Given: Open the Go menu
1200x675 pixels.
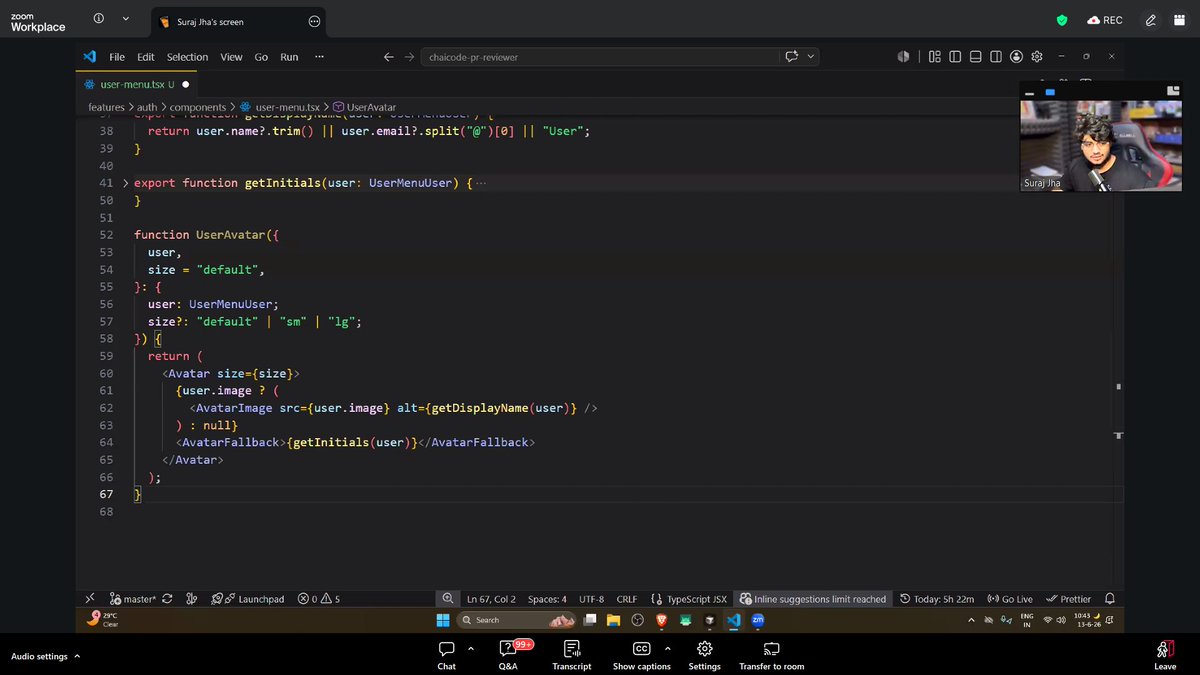Looking at the screenshot, I should [261, 57].
